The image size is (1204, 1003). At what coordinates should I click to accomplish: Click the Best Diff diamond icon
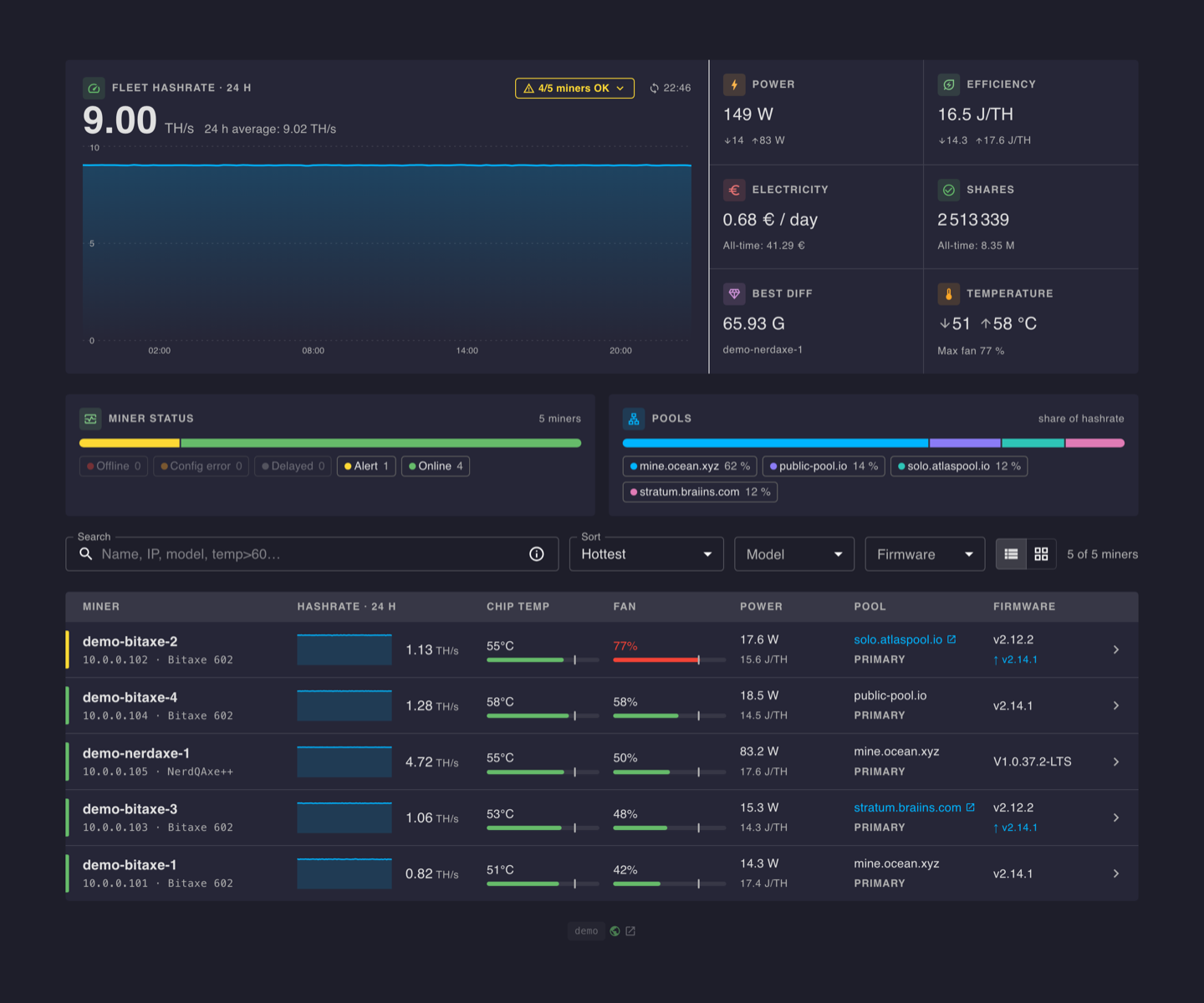(734, 293)
